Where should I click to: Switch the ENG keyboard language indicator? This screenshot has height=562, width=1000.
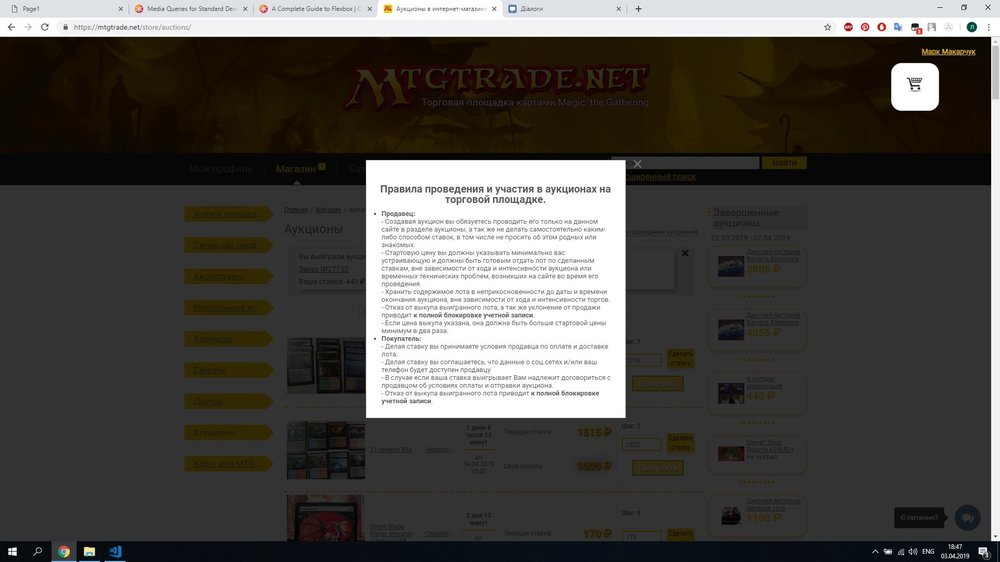(927, 551)
